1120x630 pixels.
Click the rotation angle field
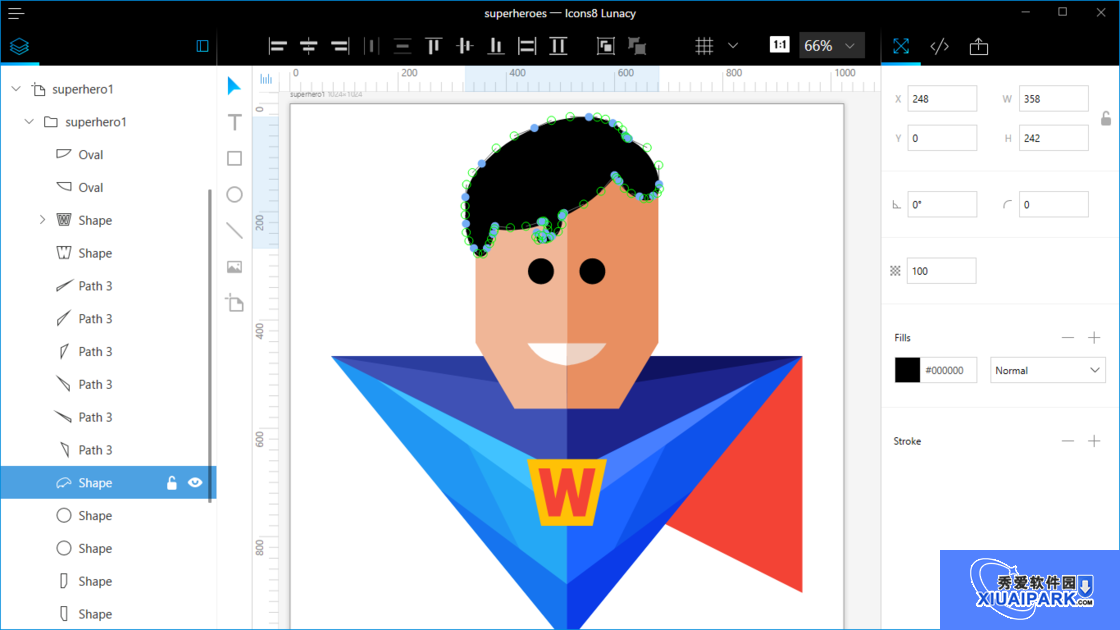point(942,204)
